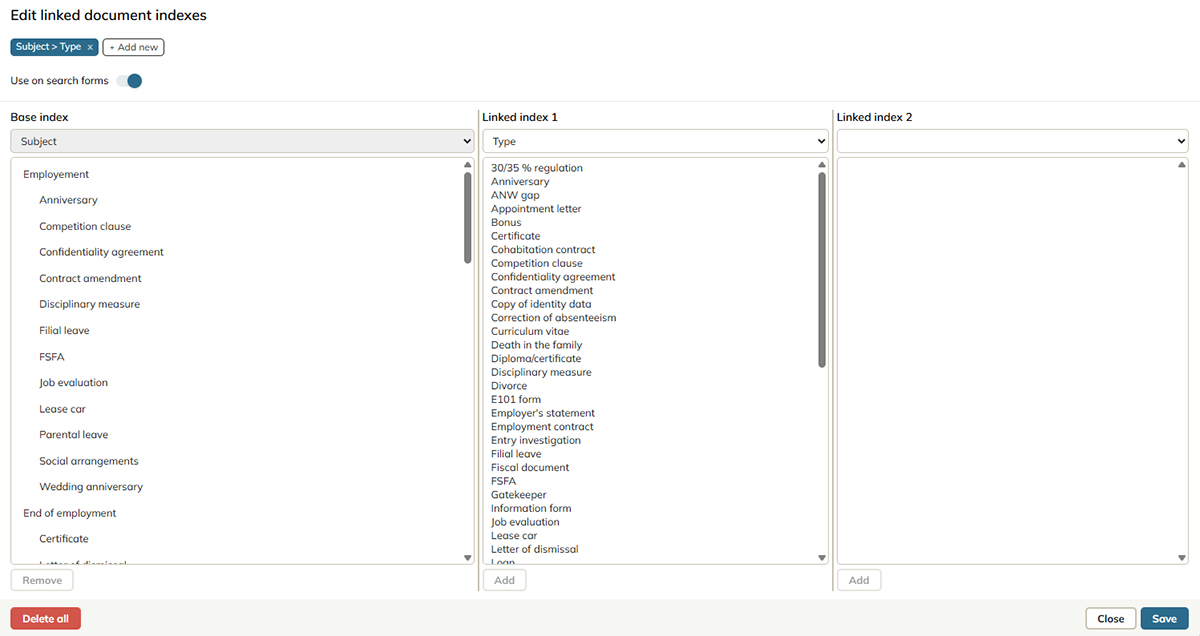Select Confidentiality agreement in Base index tree
The image size is (1200, 636).
click(101, 252)
